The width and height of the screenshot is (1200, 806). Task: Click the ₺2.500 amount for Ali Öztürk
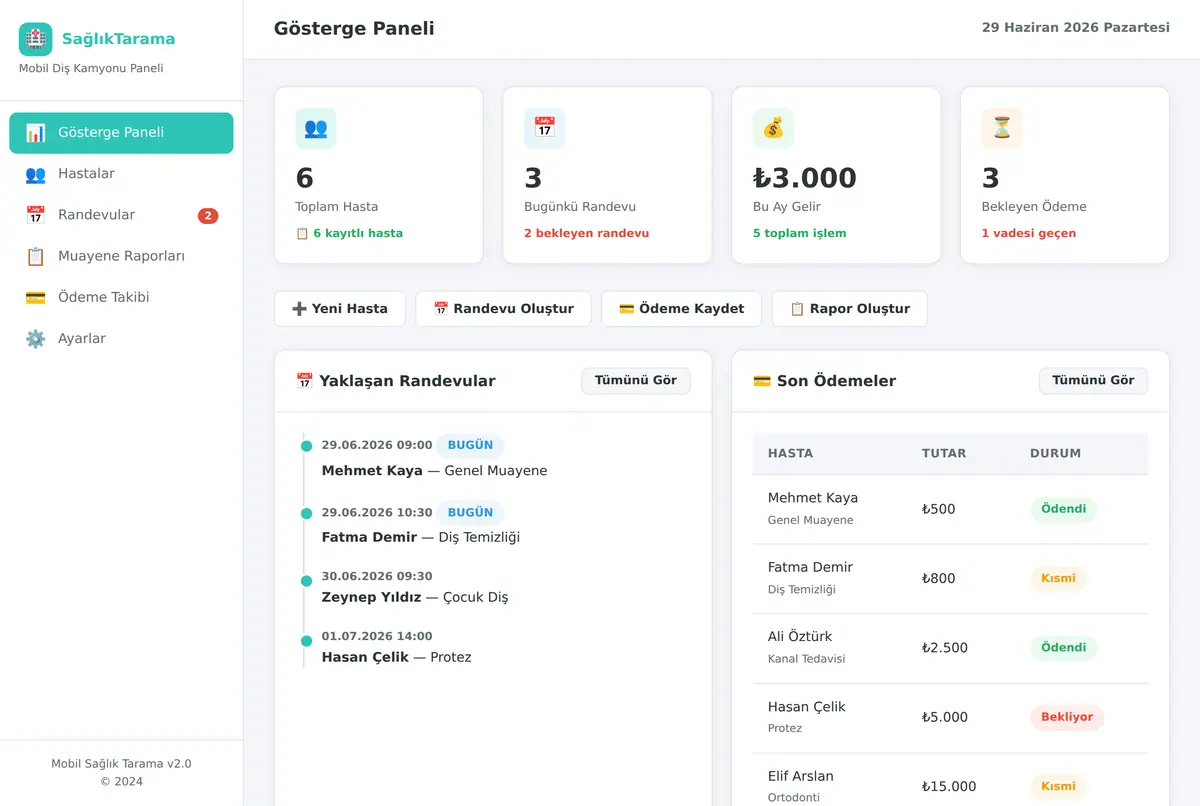pyautogui.click(x=945, y=648)
